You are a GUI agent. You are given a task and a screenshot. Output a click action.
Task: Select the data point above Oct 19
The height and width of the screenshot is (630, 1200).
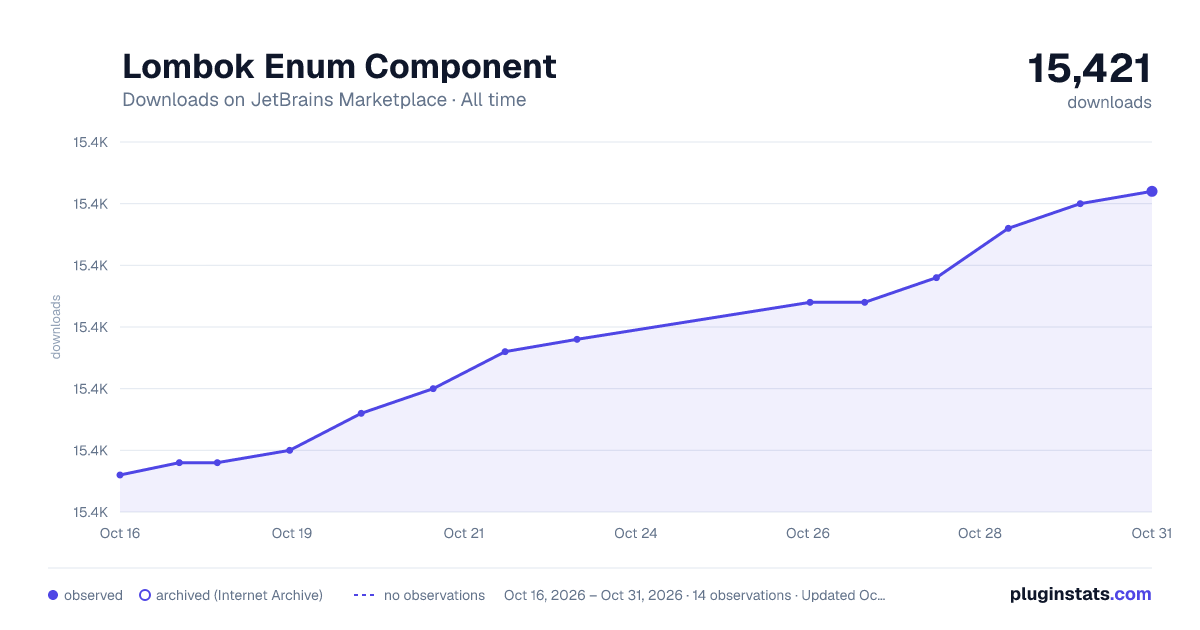click(x=289, y=450)
